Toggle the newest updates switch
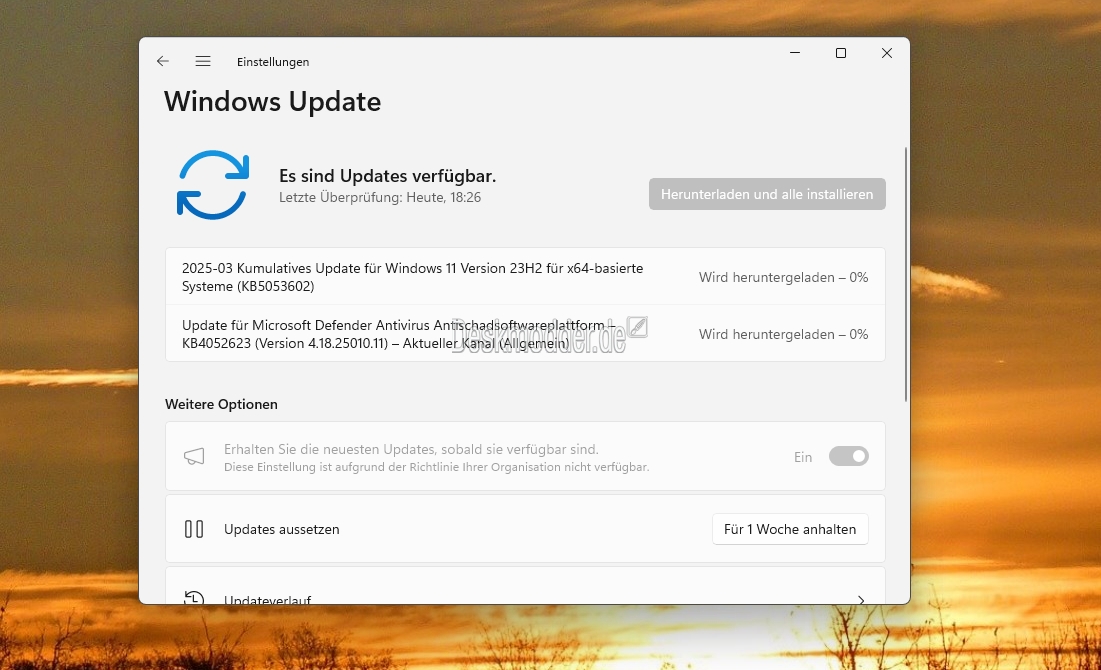Screen dimensions: 1101x670 pos(848,456)
